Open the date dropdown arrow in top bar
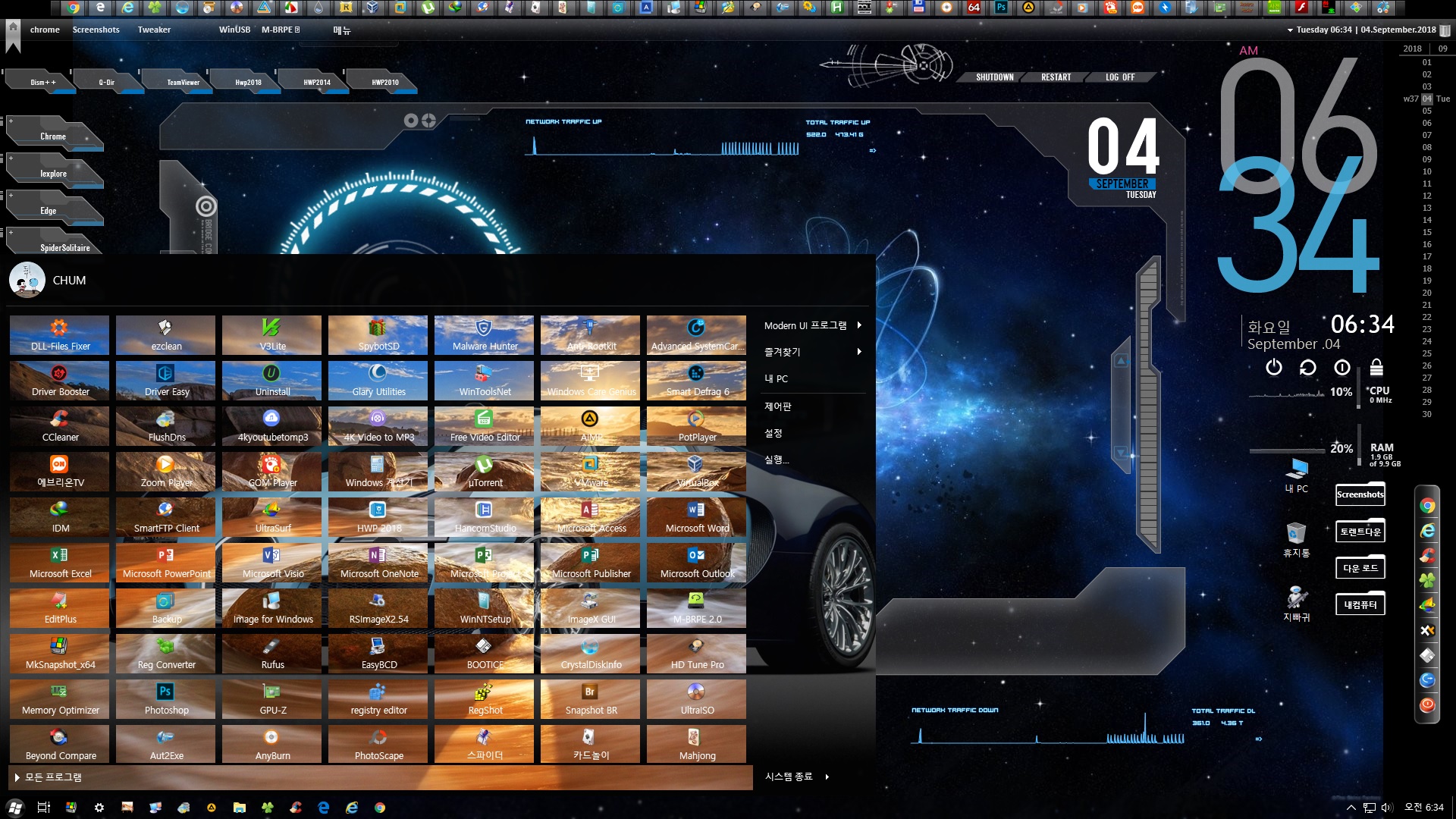This screenshot has height=819, width=1456. (x=1290, y=30)
